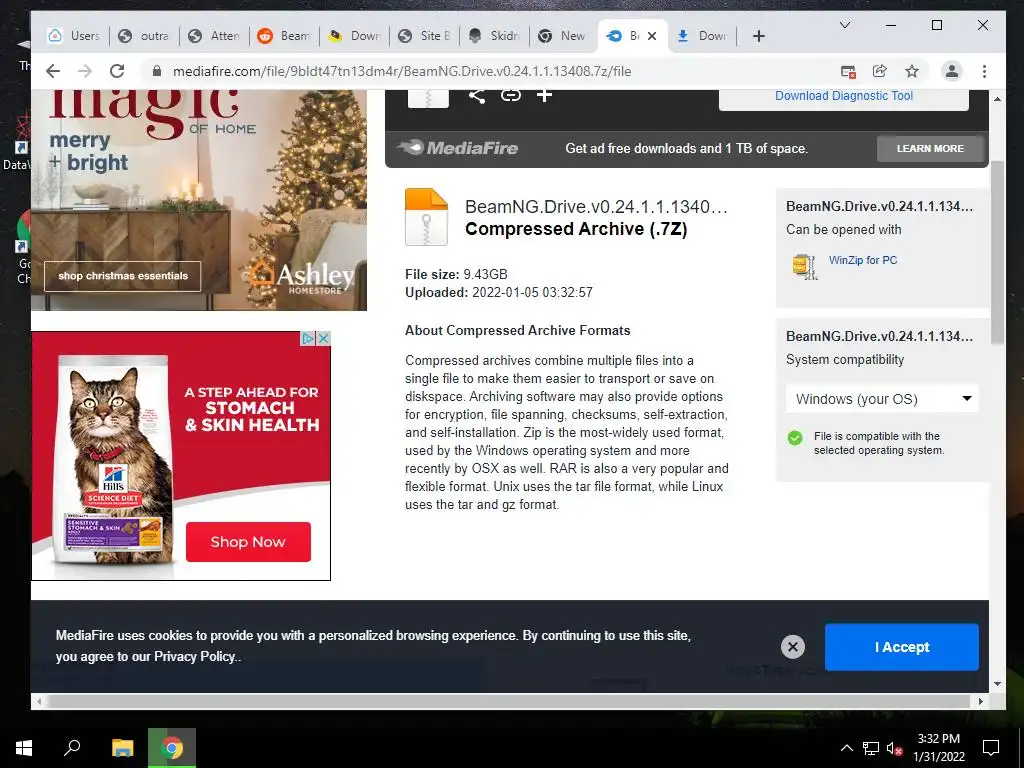Switch to the New tab
The image size is (1024, 768).
tap(563, 36)
